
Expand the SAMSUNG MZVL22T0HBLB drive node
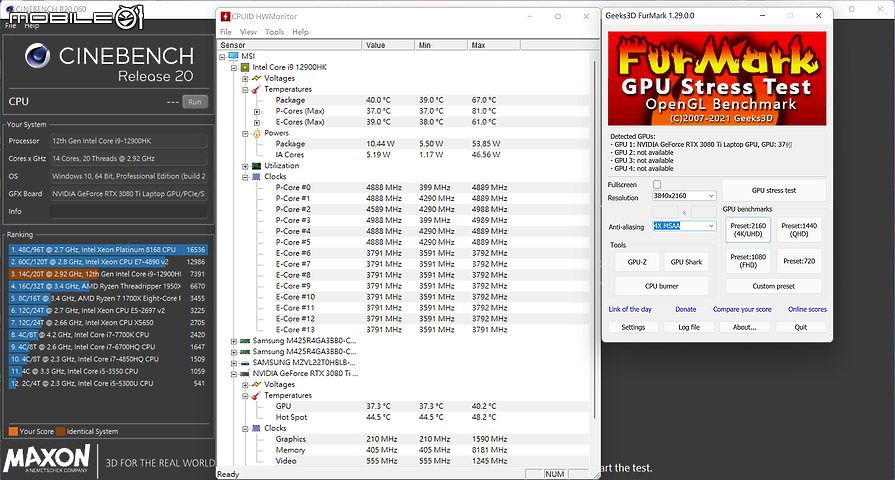[x=233, y=364]
